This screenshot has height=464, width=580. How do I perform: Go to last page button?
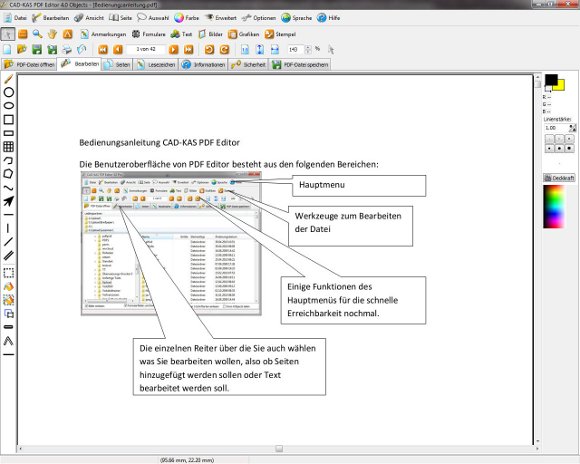coord(189,49)
